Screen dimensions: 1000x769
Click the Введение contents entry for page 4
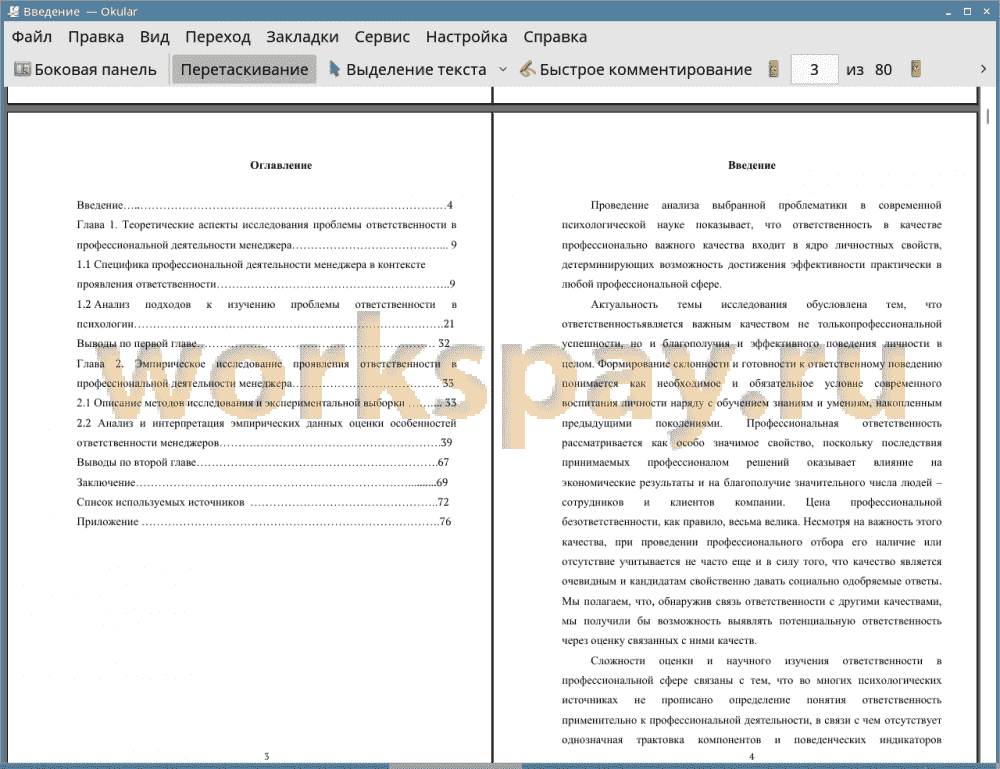click(x=265, y=205)
